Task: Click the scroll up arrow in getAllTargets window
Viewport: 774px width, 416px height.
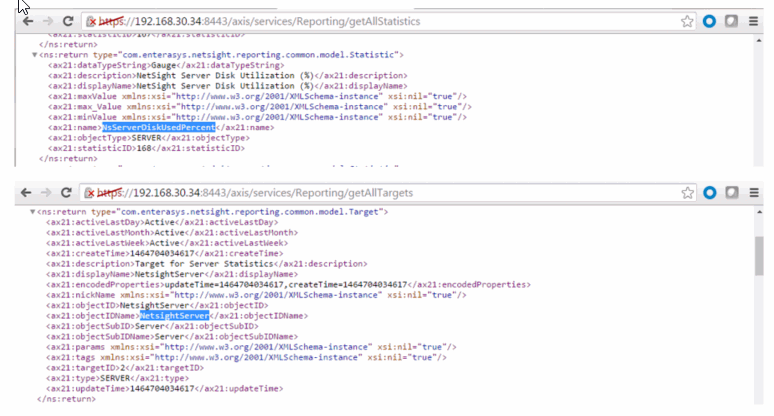Action: pyautogui.click(x=759, y=212)
